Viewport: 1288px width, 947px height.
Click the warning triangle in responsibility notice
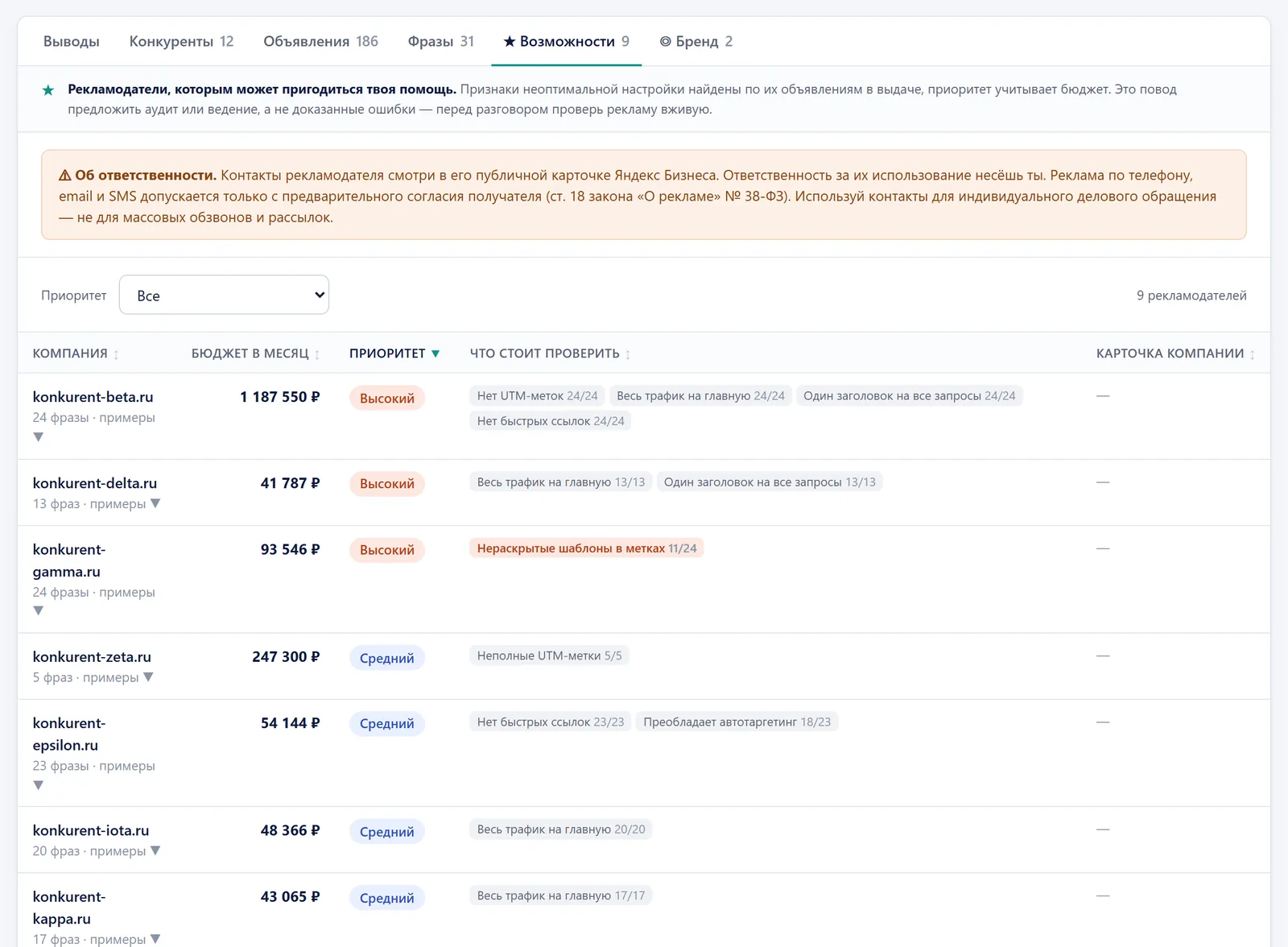(x=65, y=175)
